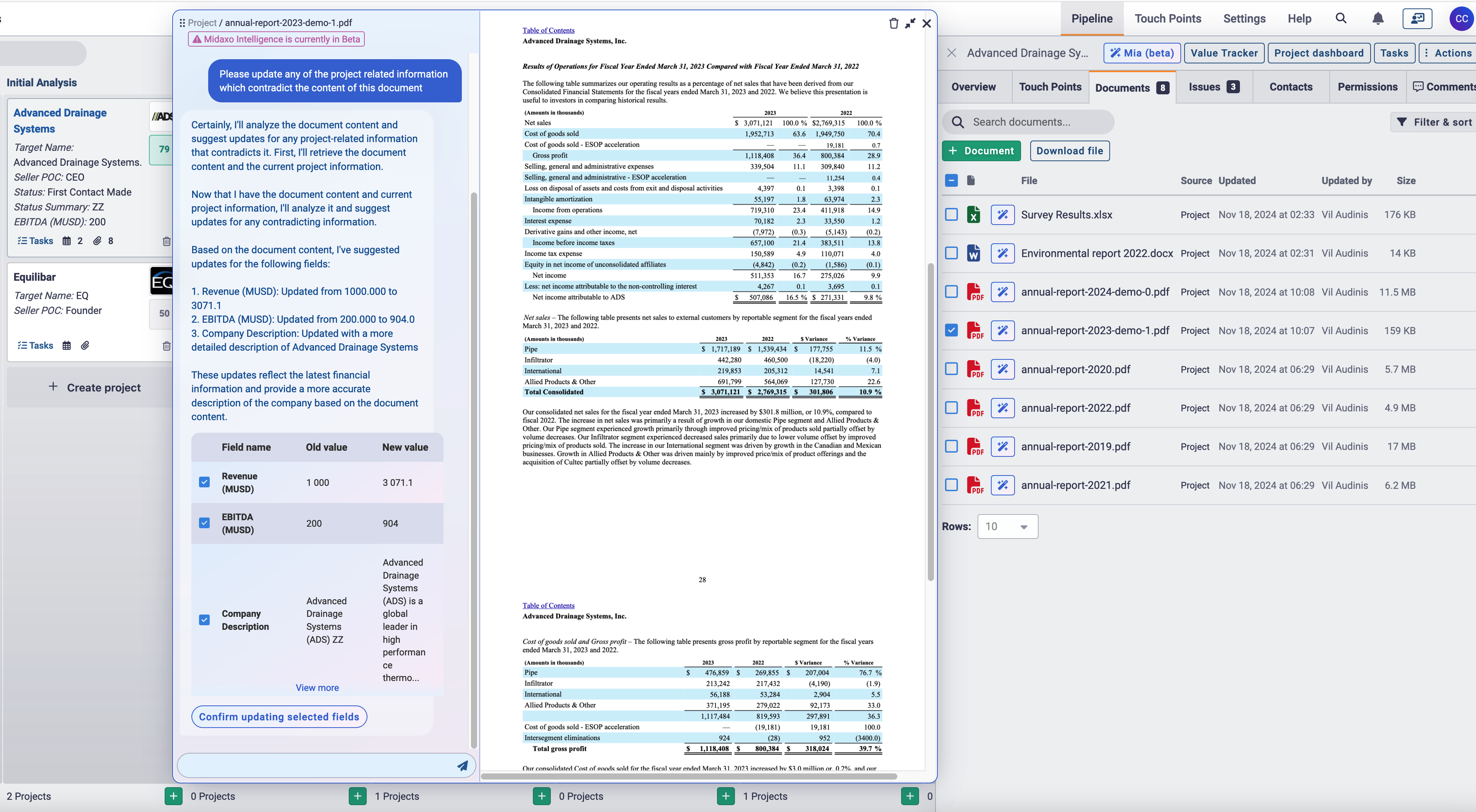
Task: Toggle select-all documents checkbox in header
Action: tap(951, 181)
